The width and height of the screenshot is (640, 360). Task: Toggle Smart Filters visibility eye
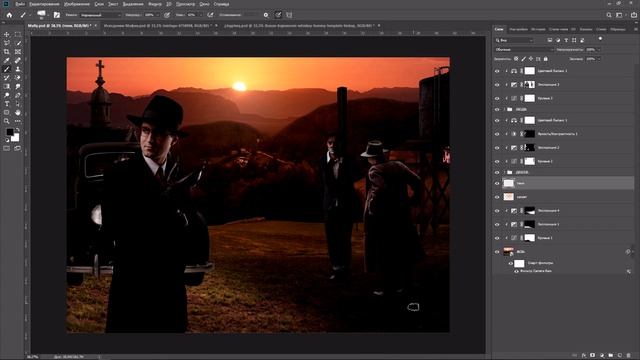511,263
